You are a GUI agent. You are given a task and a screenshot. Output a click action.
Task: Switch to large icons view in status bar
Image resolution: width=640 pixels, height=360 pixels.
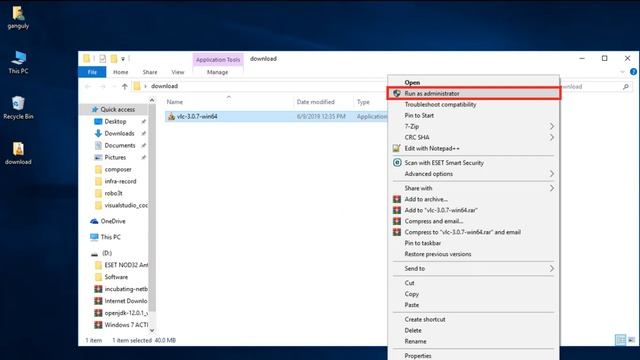631,340
